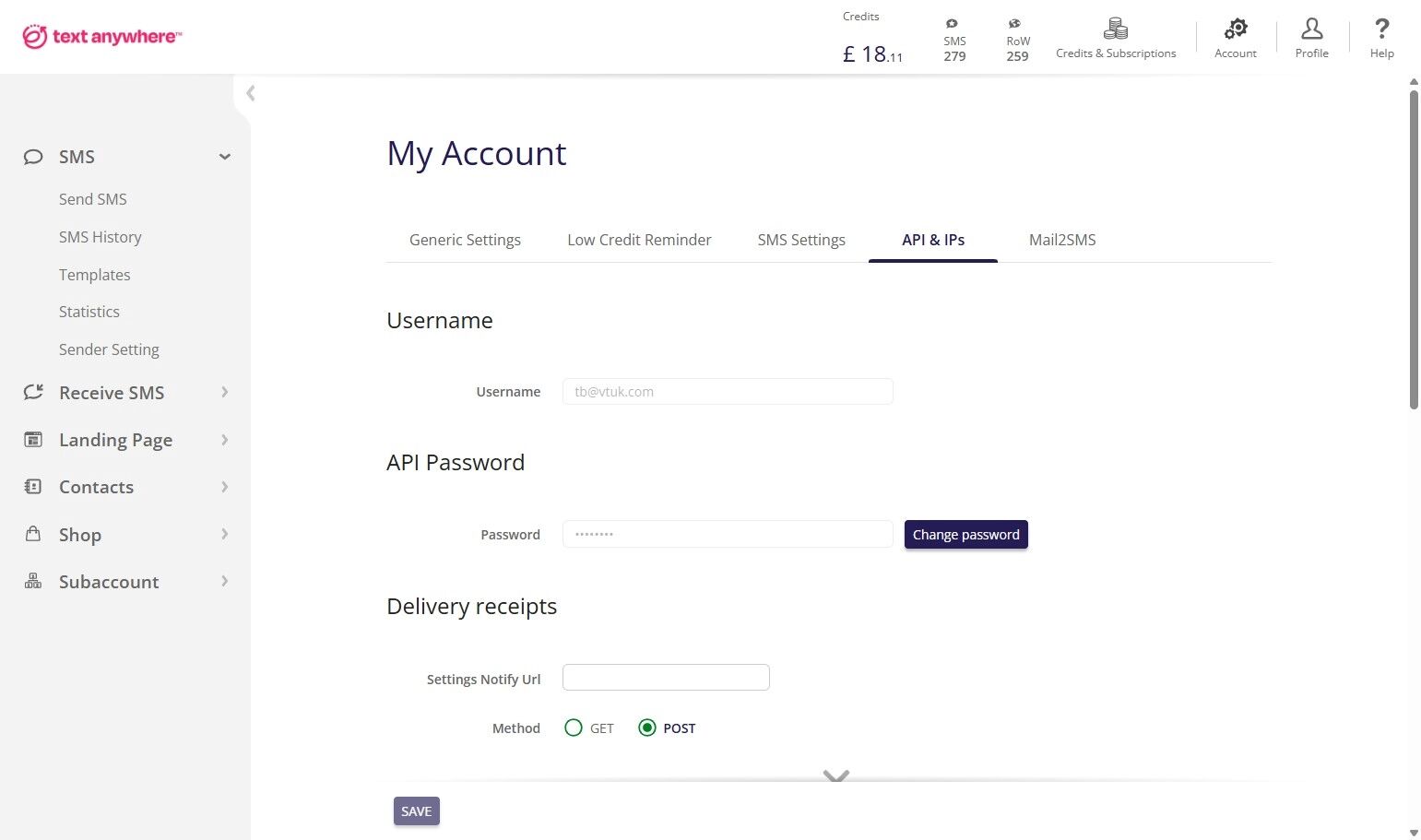Select the POST method radio button
Viewport: 1421px width, 840px height.
click(x=647, y=728)
